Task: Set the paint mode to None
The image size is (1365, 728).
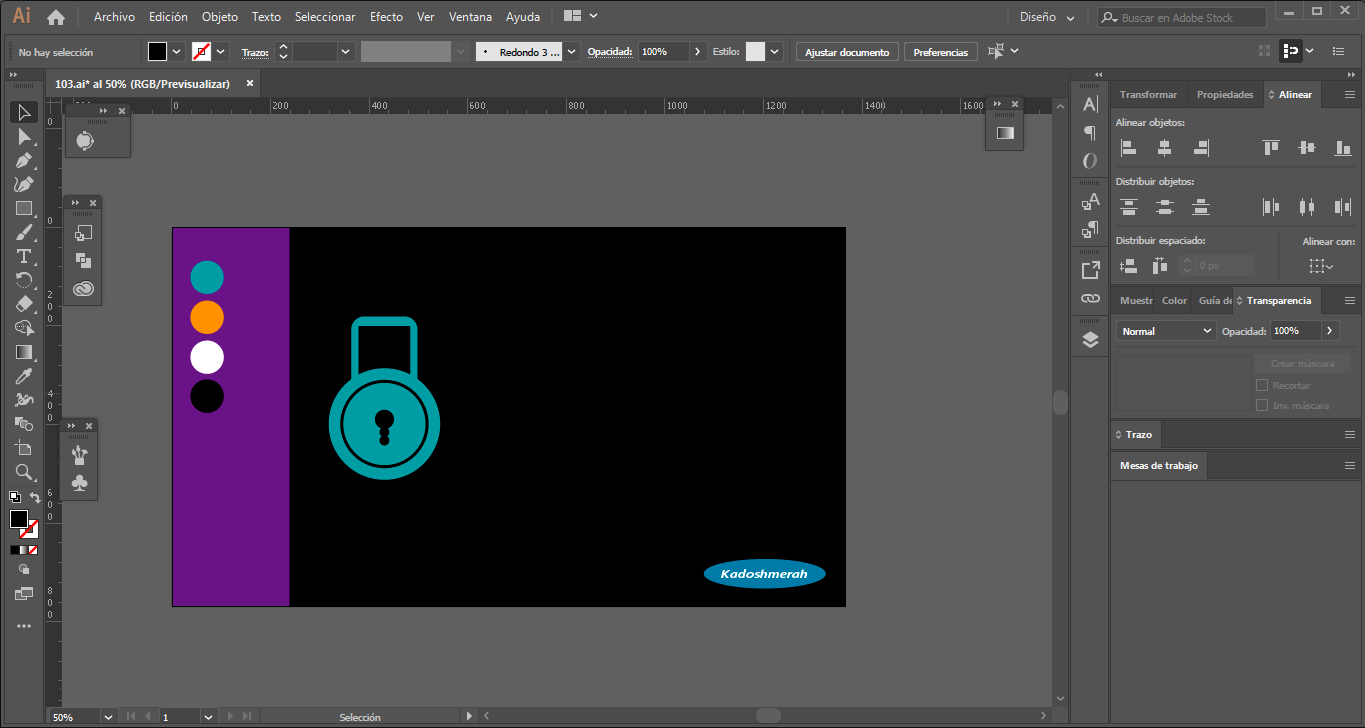Action: [33, 550]
